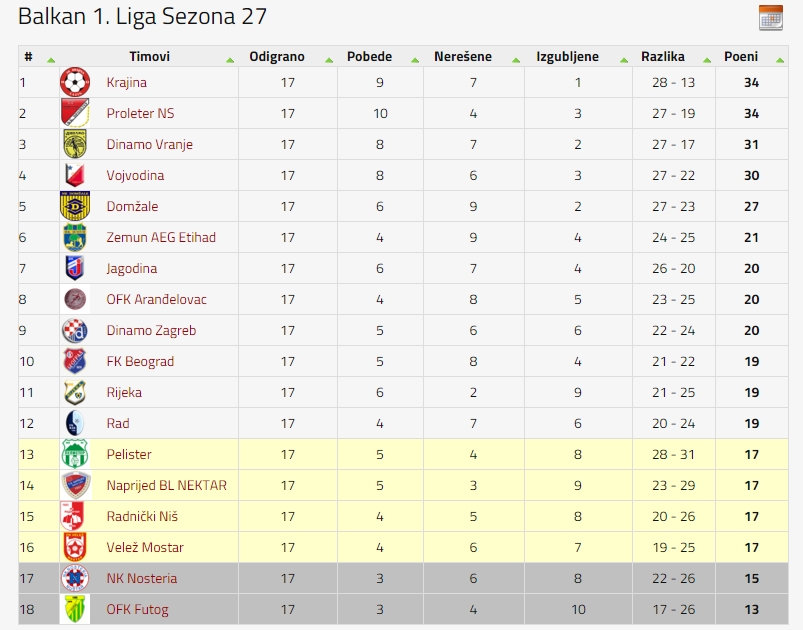Click the Domžale yellow shield crest

click(x=75, y=206)
